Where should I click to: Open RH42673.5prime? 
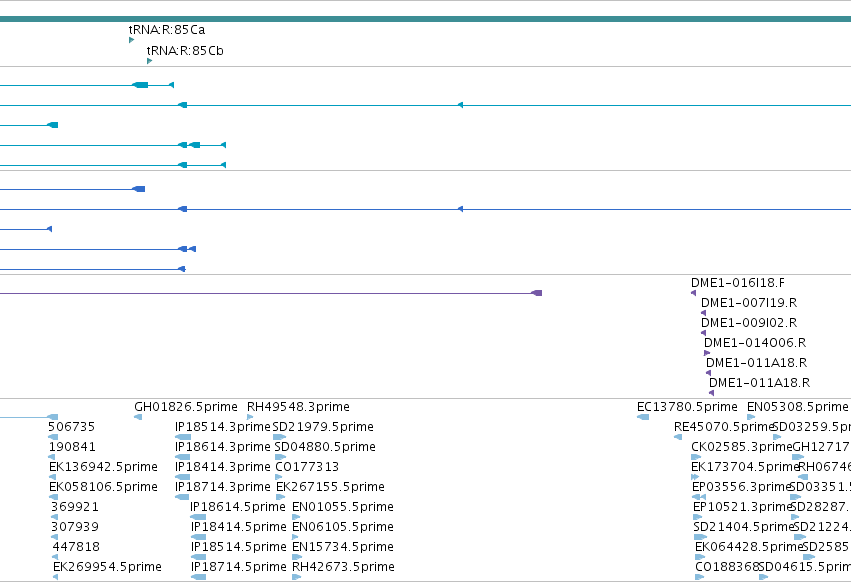(344, 567)
